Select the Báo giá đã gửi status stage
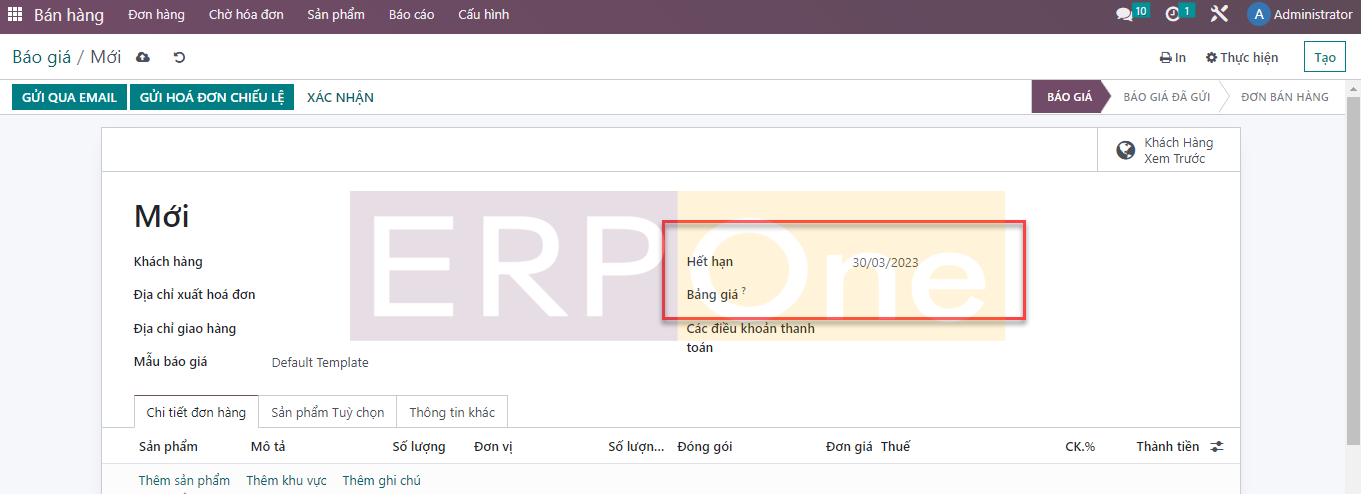Screen dimensions: 1361x494 click(x=1166, y=97)
